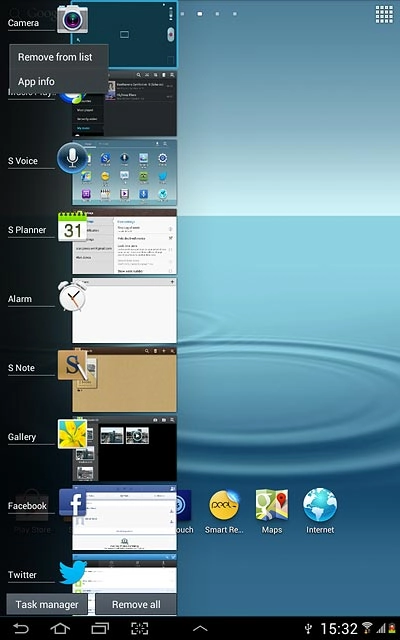Open the Camera app icon
The image size is (400, 640).
click(72, 18)
